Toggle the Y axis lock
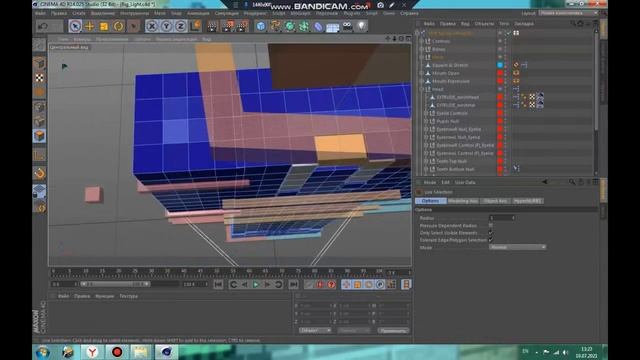 pos(166,27)
